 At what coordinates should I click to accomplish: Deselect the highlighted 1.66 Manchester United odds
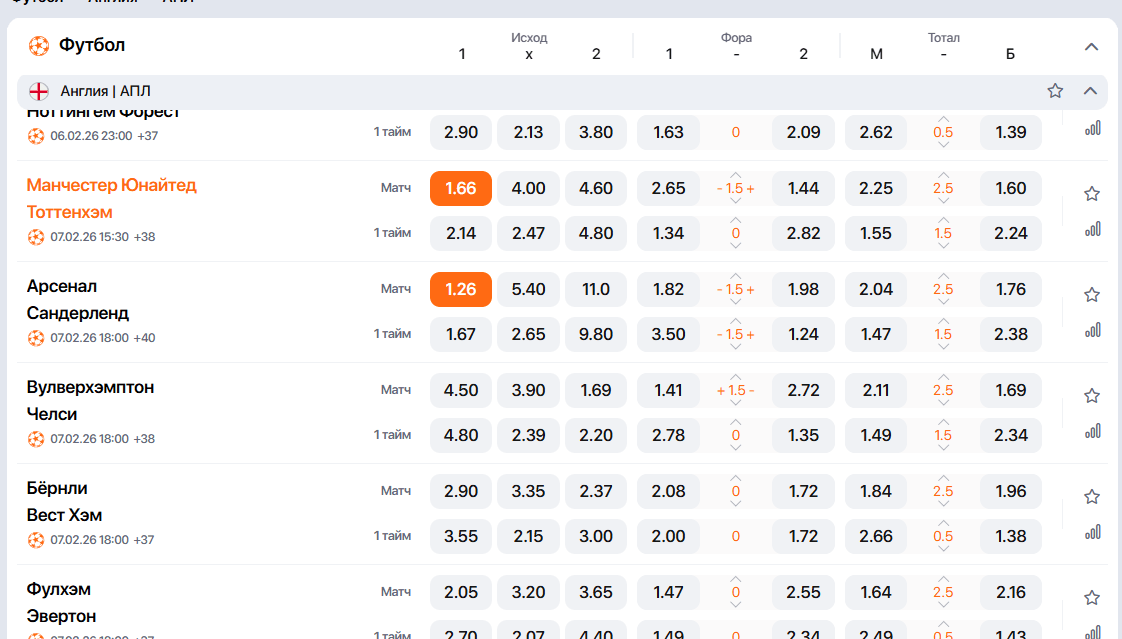coord(461,188)
